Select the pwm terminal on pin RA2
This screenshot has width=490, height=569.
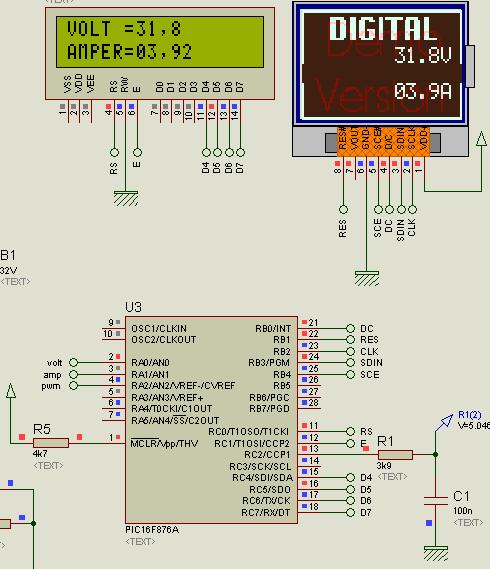coord(73,385)
